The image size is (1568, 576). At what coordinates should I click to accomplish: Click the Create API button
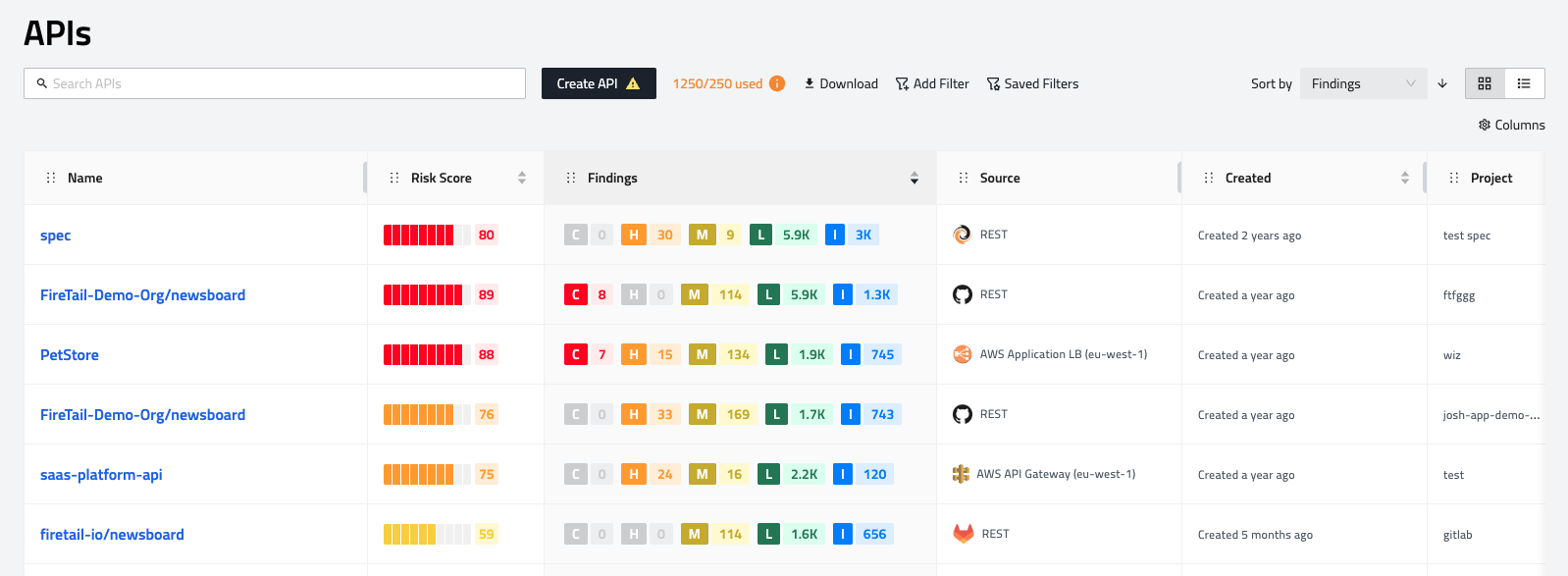pos(598,83)
